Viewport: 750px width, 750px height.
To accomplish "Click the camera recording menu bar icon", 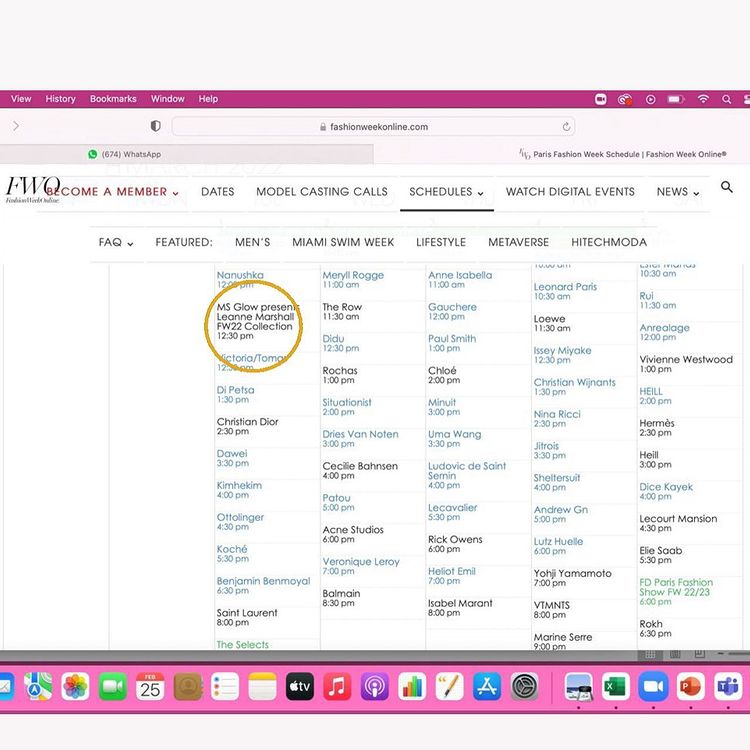I will (601, 99).
